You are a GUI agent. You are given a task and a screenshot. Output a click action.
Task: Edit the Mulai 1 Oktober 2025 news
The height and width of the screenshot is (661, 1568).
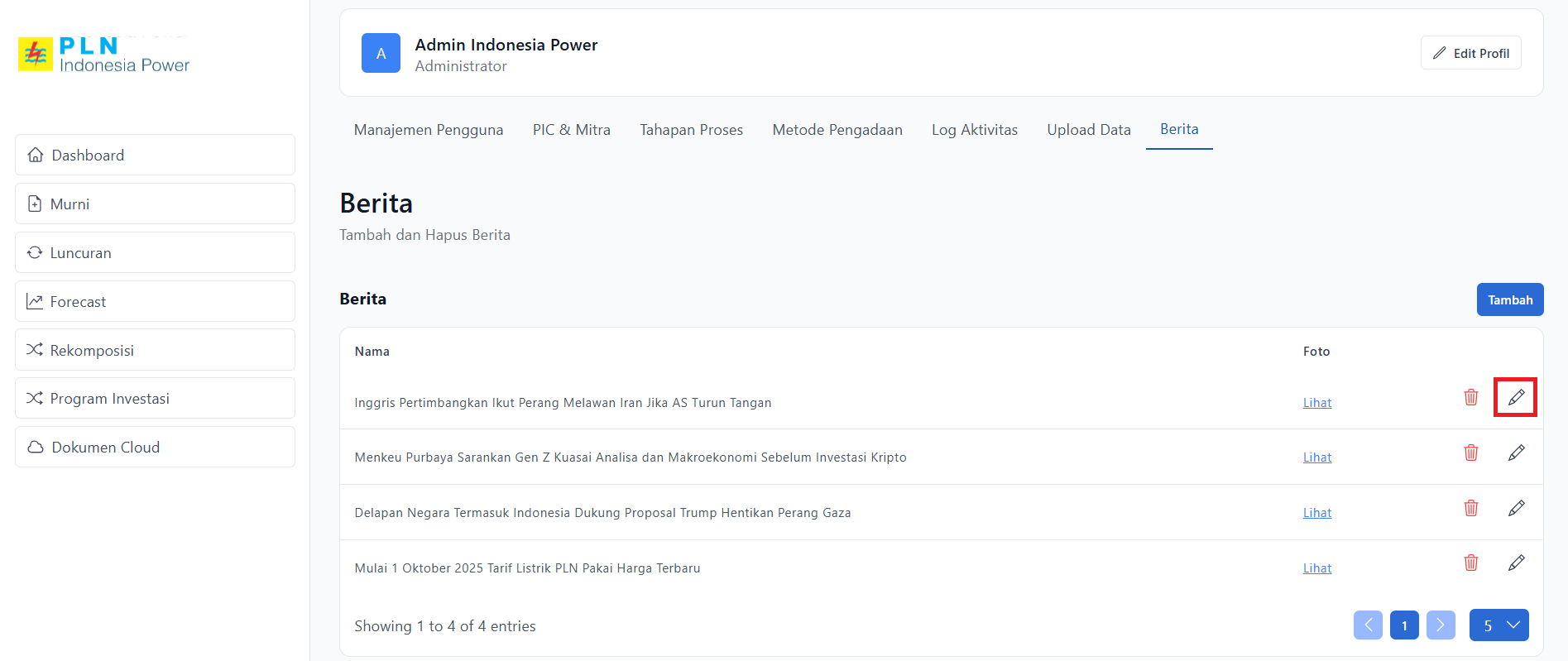click(1515, 563)
